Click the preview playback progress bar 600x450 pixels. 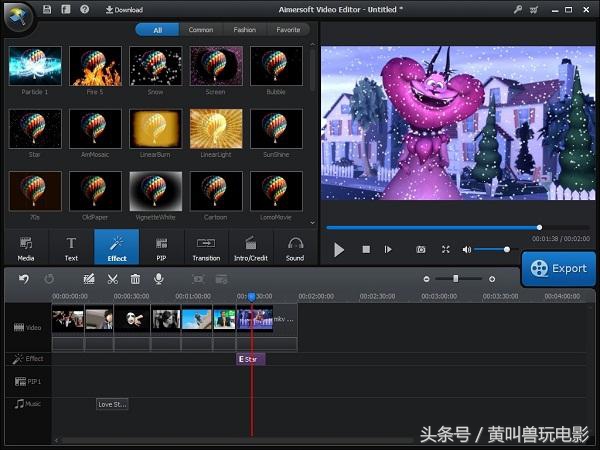click(458, 228)
